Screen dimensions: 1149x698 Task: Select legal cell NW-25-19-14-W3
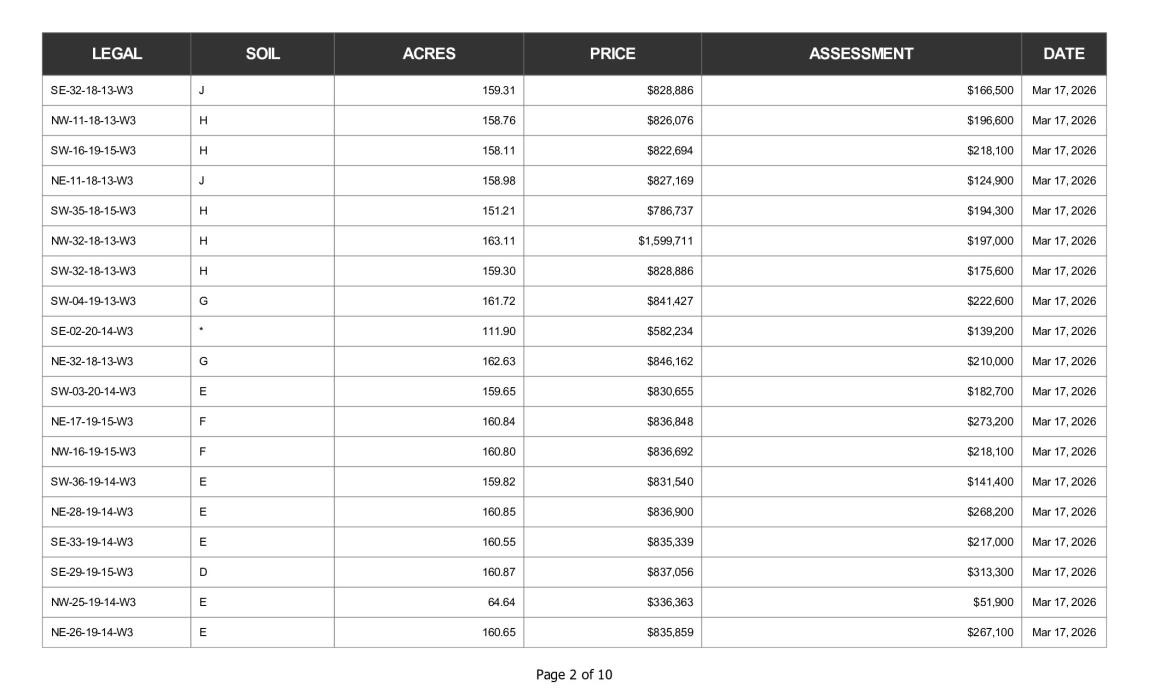(117, 602)
